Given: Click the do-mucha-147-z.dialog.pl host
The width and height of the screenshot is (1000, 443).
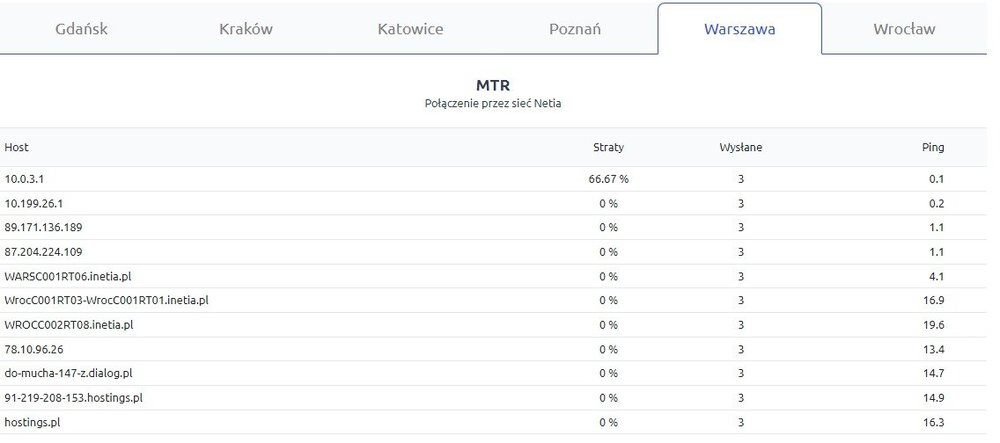Looking at the screenshot, I should [x=69, y=373].
